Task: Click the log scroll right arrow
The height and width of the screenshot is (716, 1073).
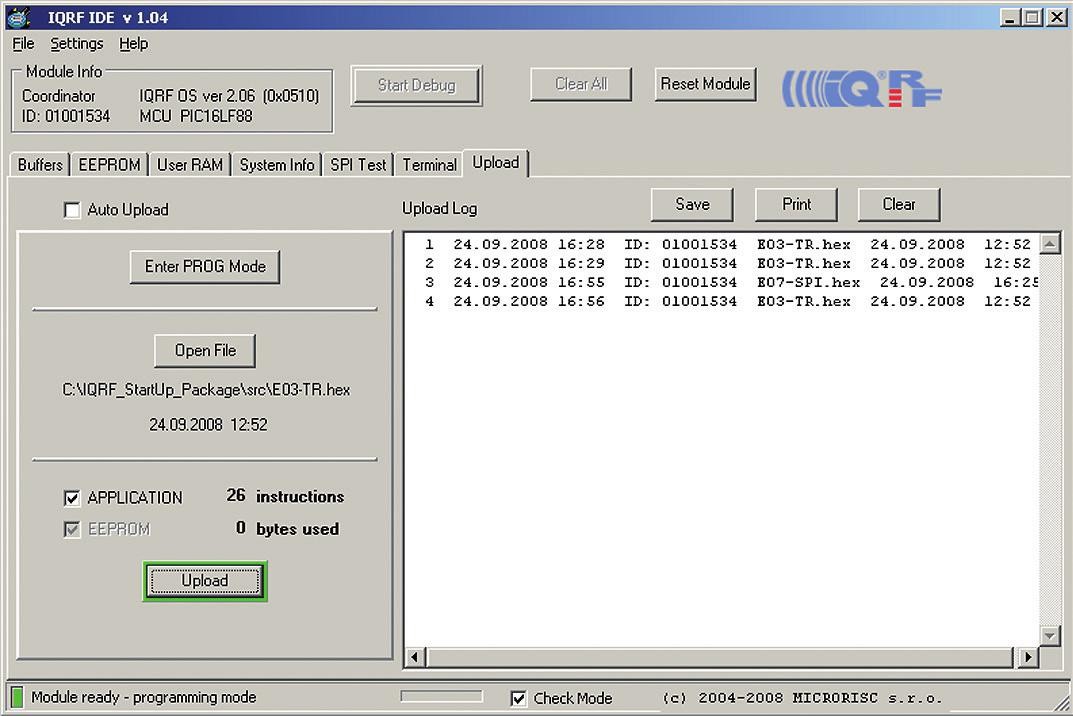Action: tap(1028, 657)
